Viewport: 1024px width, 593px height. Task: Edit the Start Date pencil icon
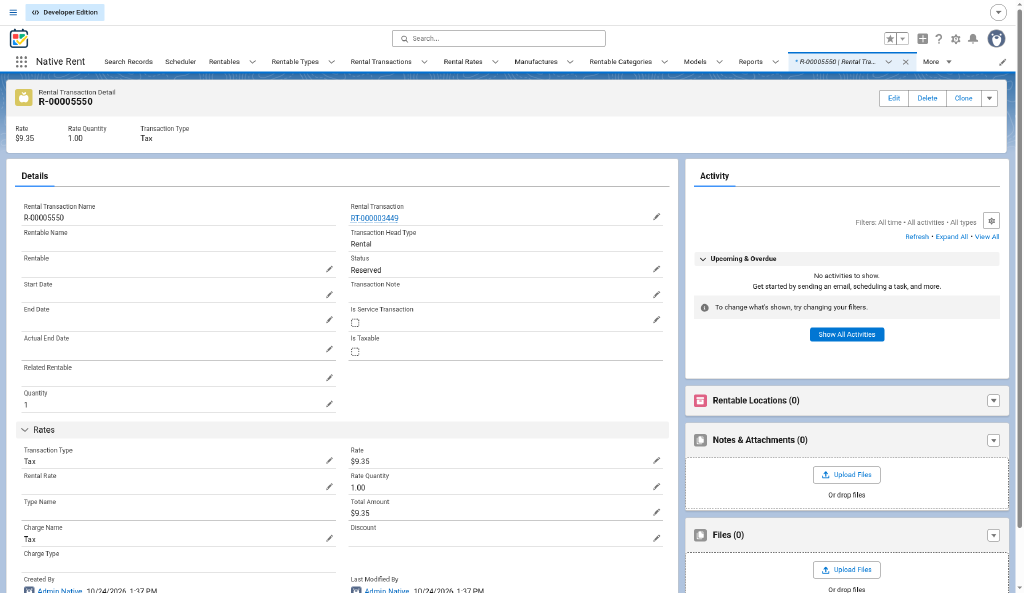coord(329,295)
